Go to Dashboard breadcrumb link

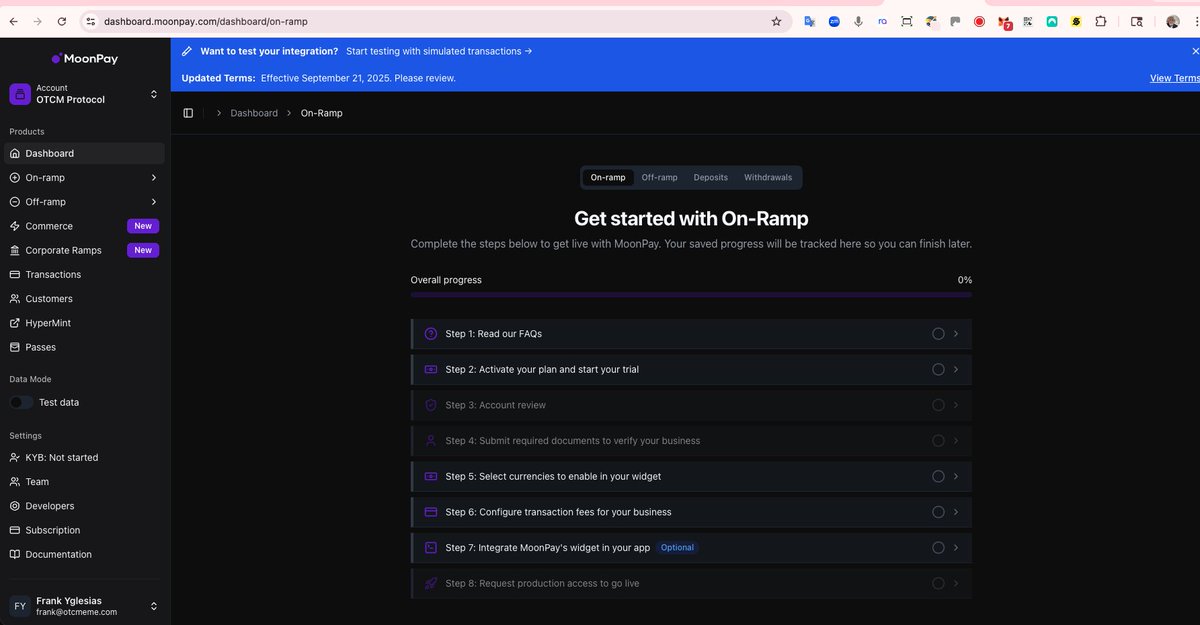tap(254, 113)
